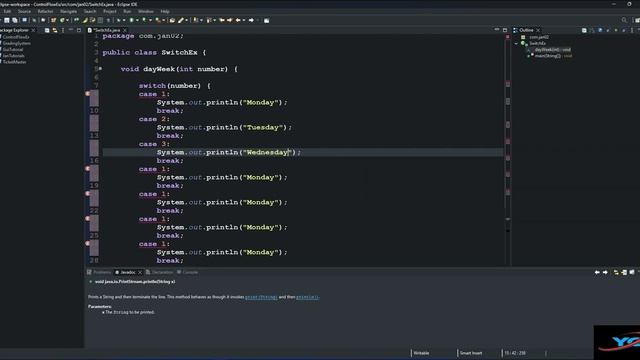Image resolution: width=640 pixels, height=360 pixels.
Task: Click the Save All toolbar icon
Action: (x=15, y=20)
